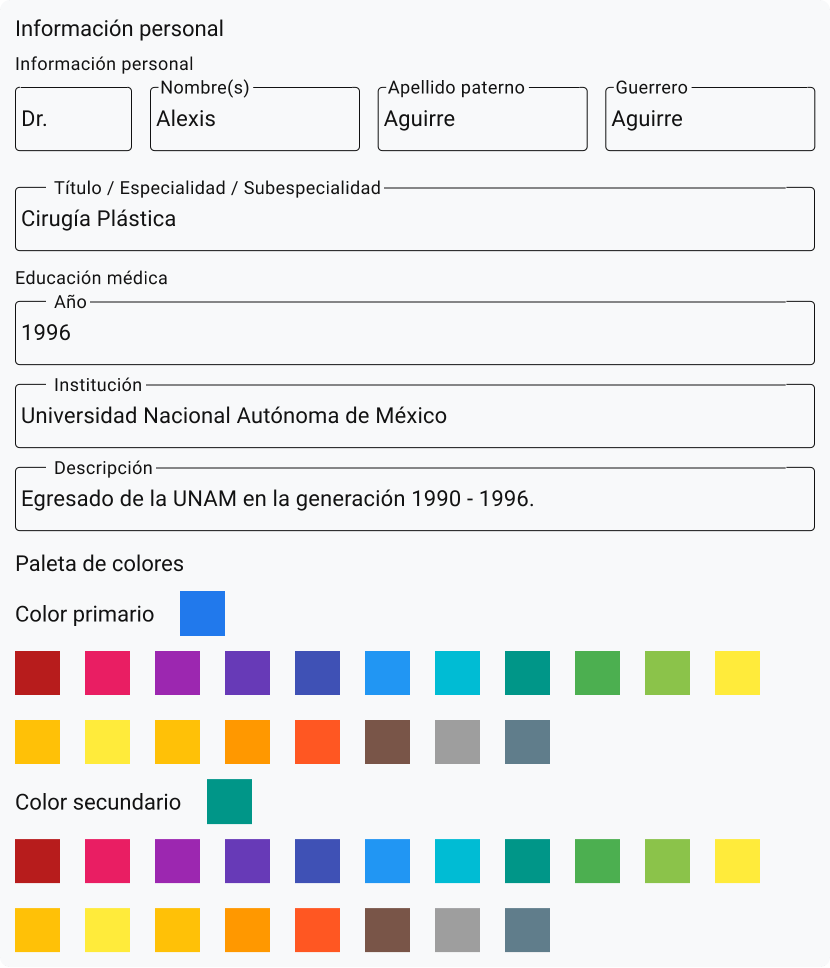
Task: Pick the pink swatch in primary palette
Action: 107,673
